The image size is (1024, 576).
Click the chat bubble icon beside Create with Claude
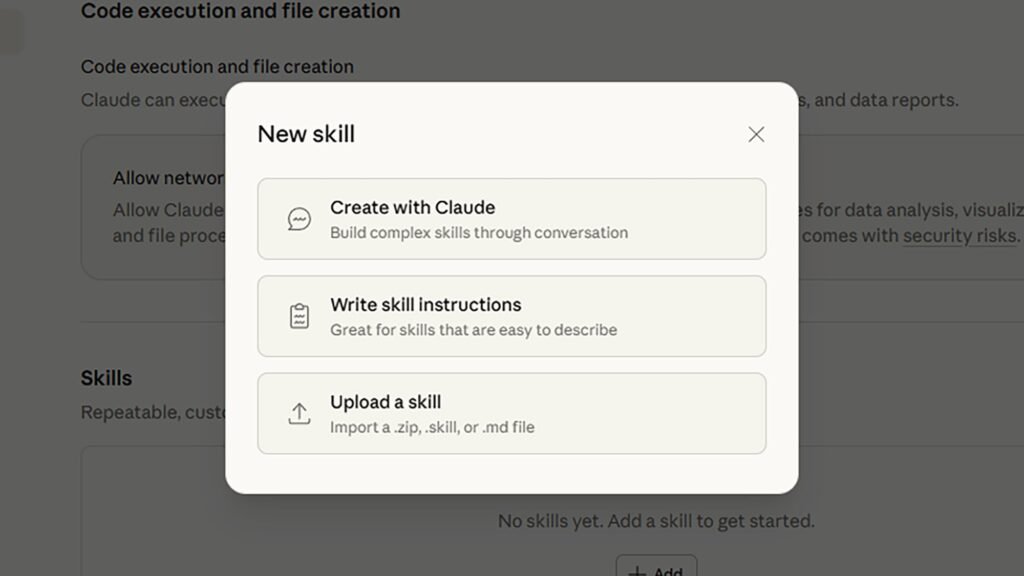[299, 219]
